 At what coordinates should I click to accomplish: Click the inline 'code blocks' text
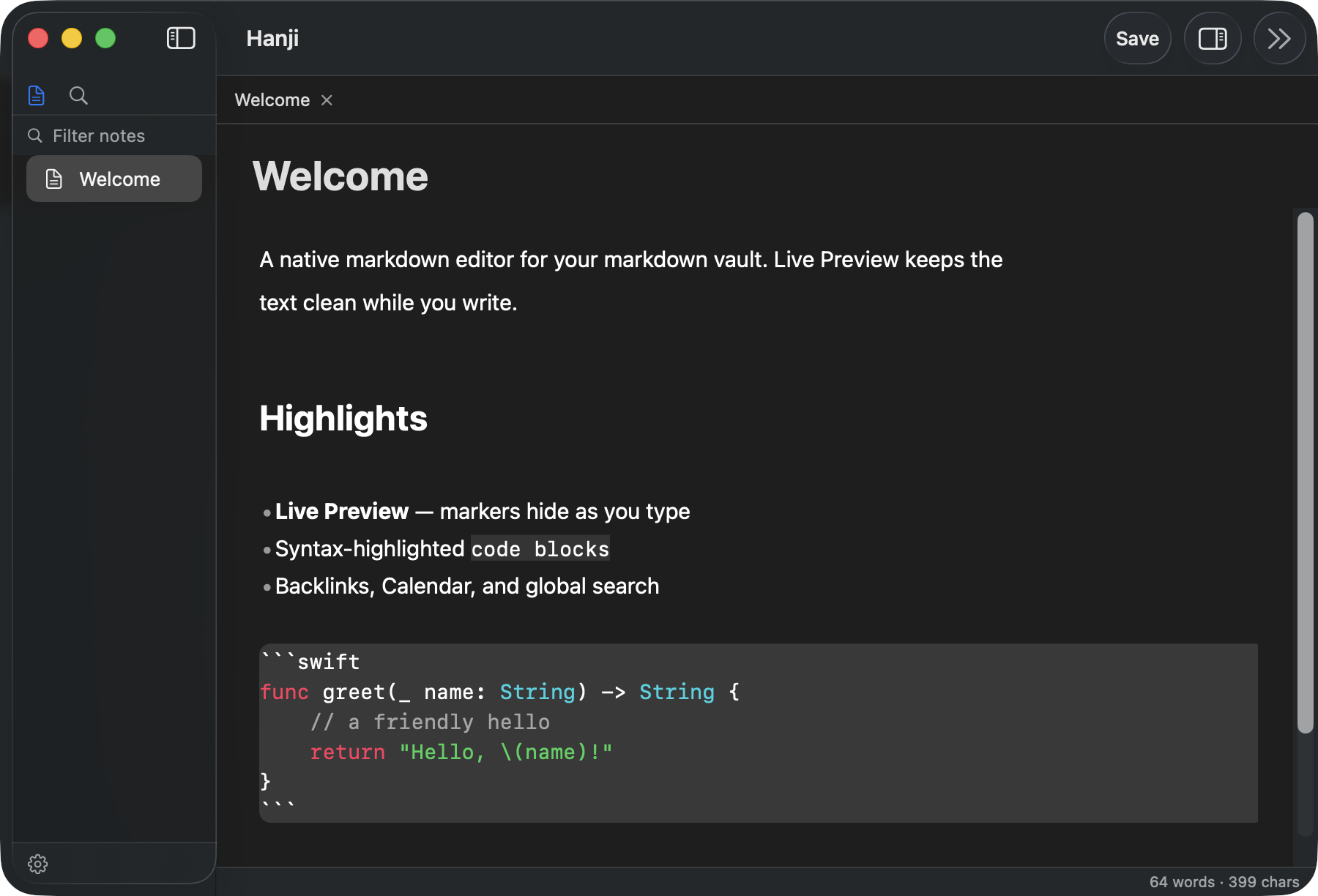[540, 549]
